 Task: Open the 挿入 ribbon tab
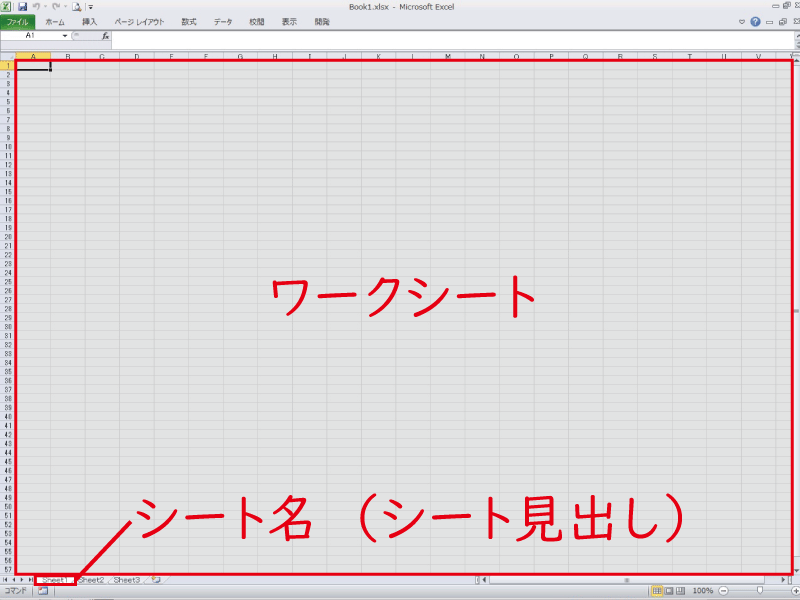pos(90,21)
